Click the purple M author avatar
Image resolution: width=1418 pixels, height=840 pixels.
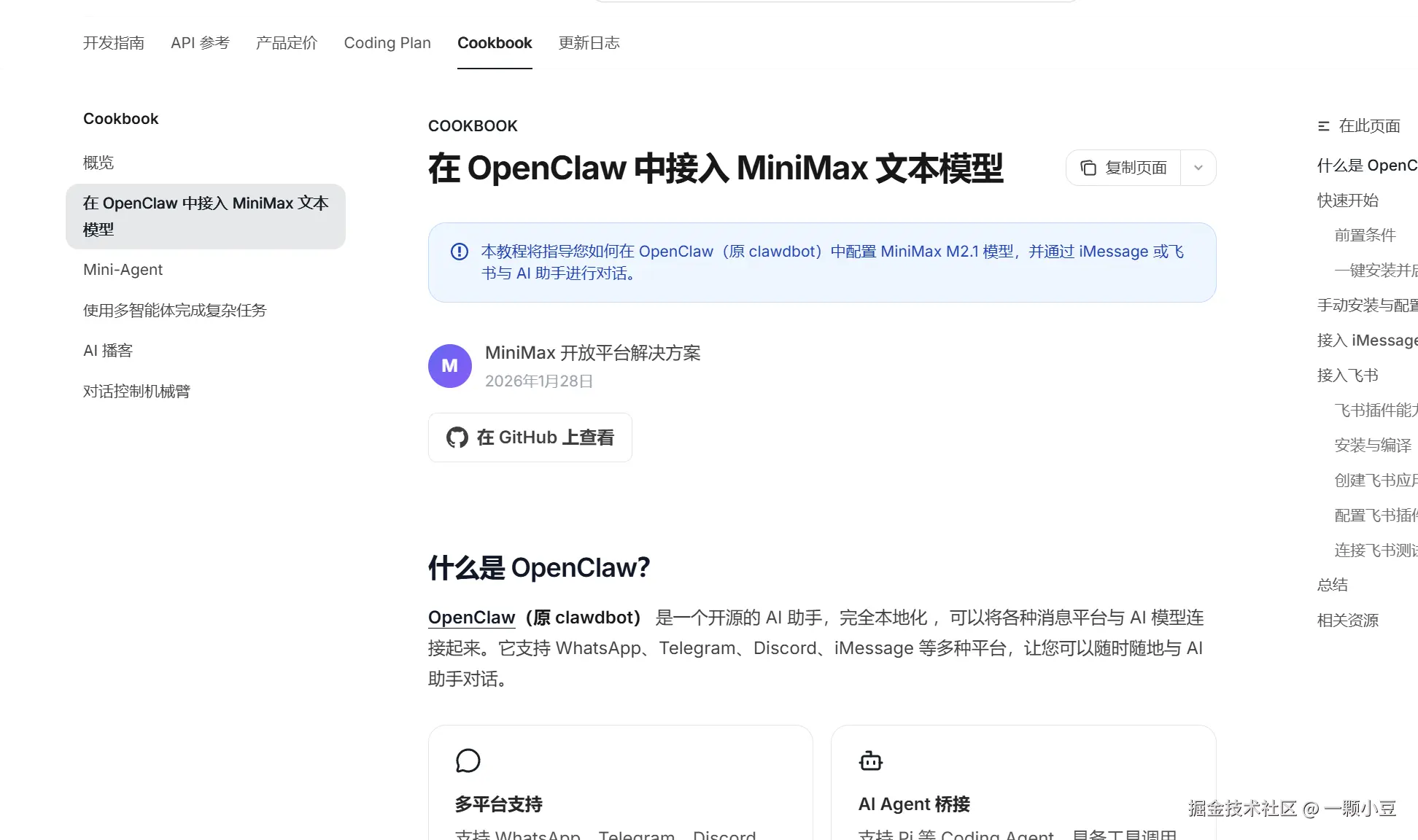450,366
